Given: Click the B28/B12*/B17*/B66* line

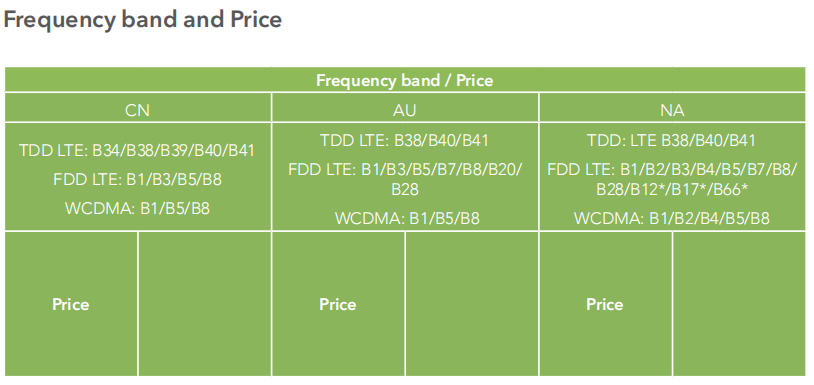Looking at the screenshot, I should pos(672,190).
